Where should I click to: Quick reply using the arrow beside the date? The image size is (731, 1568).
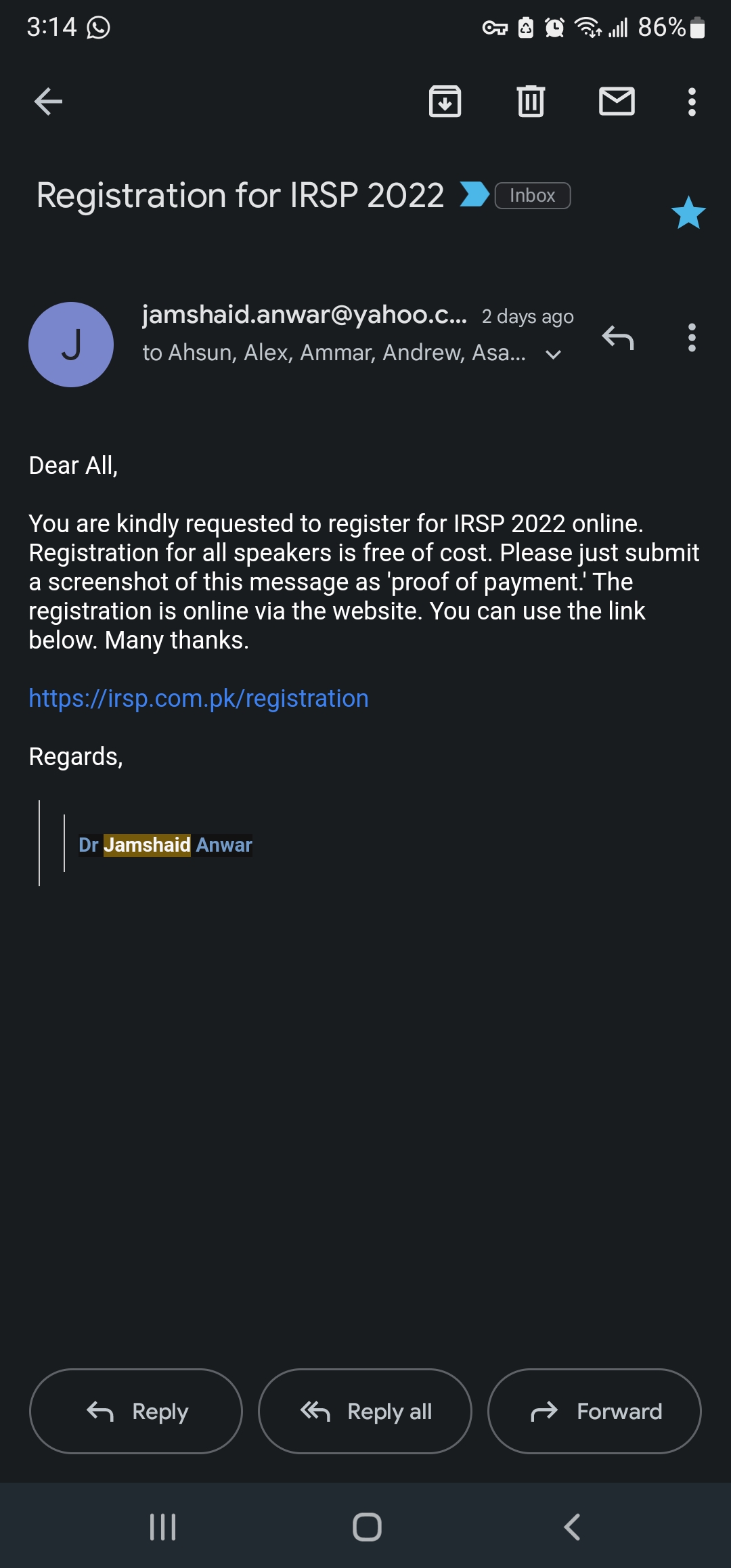coord(618,337)
